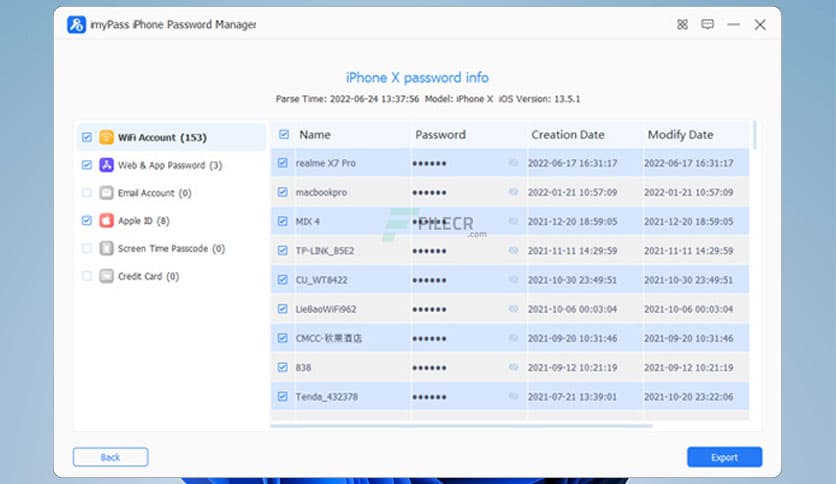Open the feedback chat icon in title bar
The image size is (836, 484).
[708, 25]
